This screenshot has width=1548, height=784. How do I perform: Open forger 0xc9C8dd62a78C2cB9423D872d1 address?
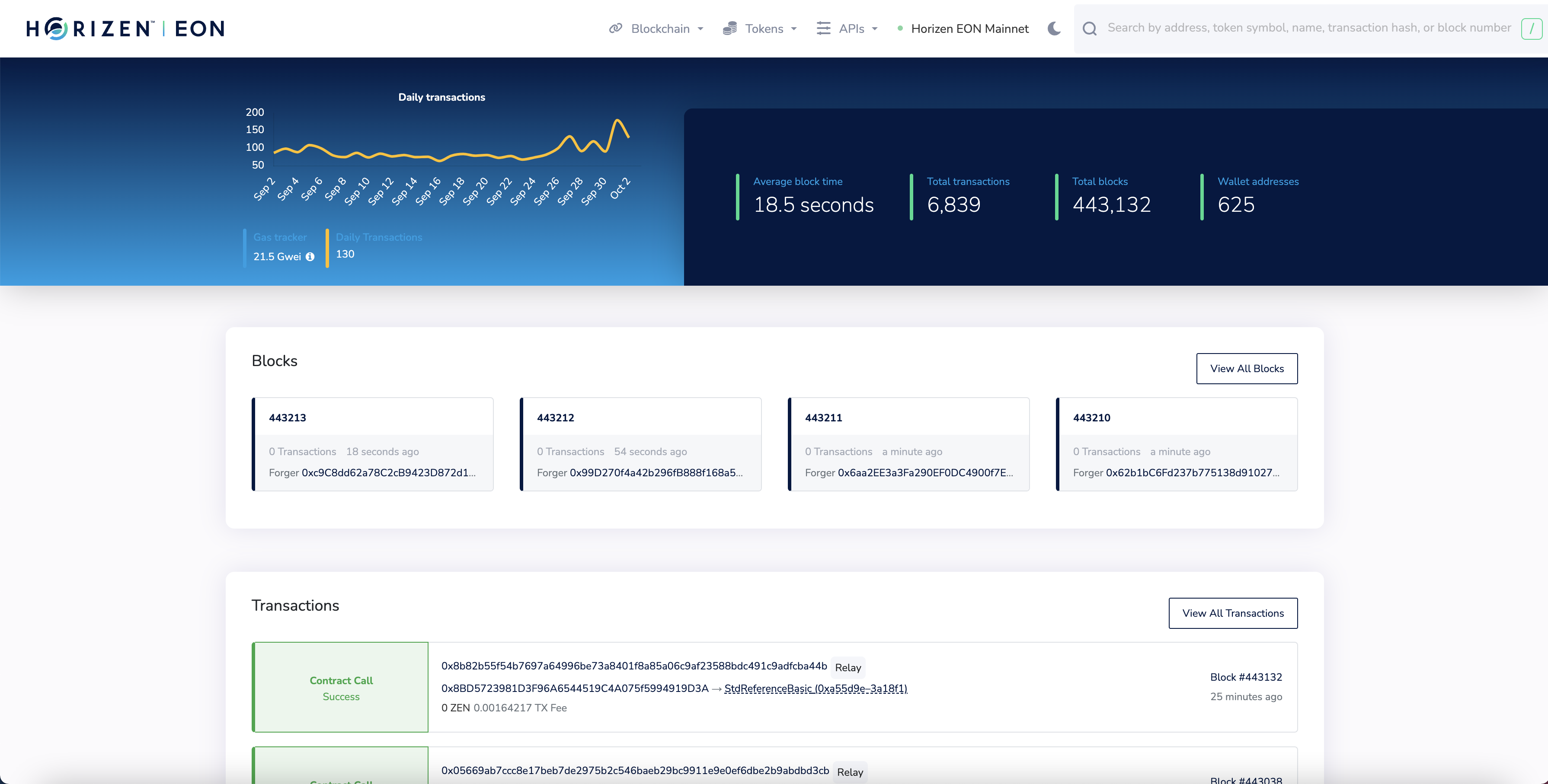[x=388, y=473]
